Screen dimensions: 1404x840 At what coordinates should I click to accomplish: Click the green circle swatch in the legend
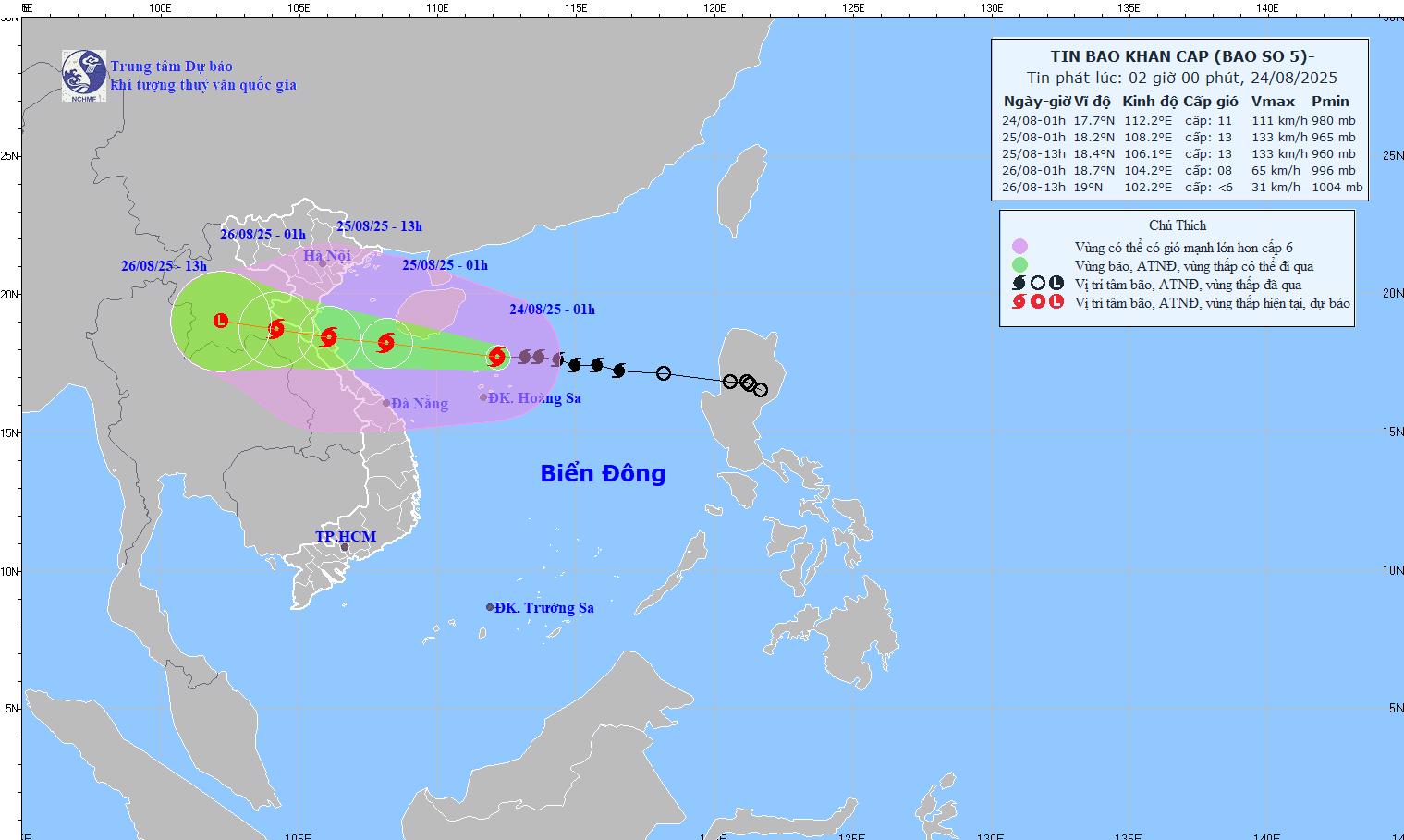click(x=1019, y=266)
